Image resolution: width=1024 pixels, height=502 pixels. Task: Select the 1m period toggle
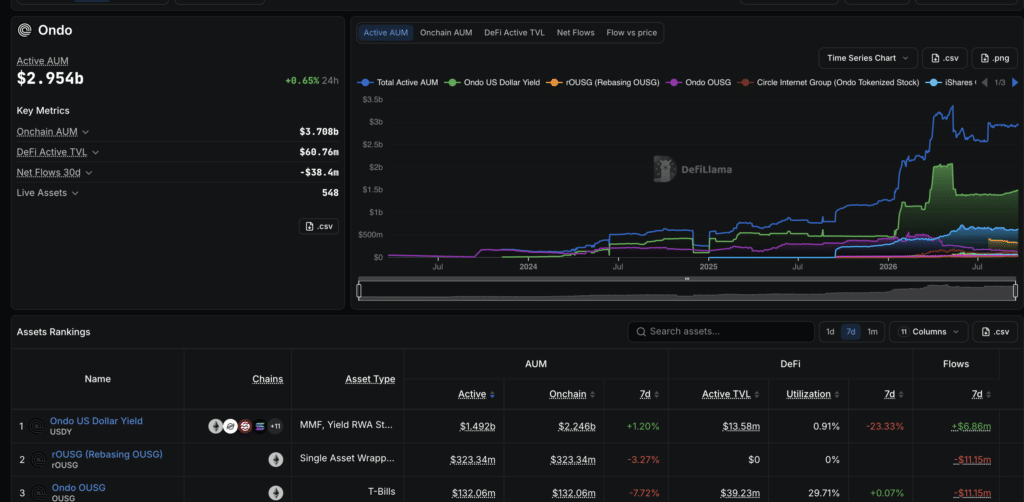[872, 332]
